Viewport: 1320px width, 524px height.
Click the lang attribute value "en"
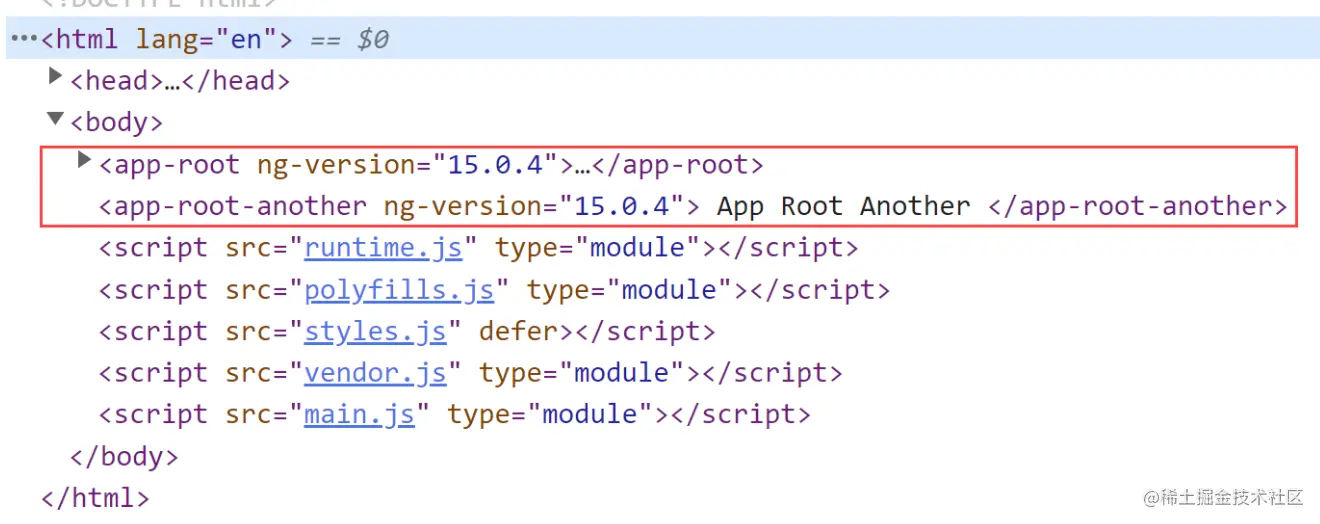click(247, 39)
